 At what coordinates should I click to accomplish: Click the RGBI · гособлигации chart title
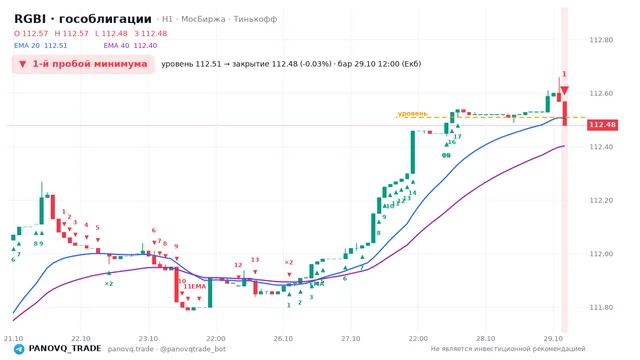click(x=83, y=19)
